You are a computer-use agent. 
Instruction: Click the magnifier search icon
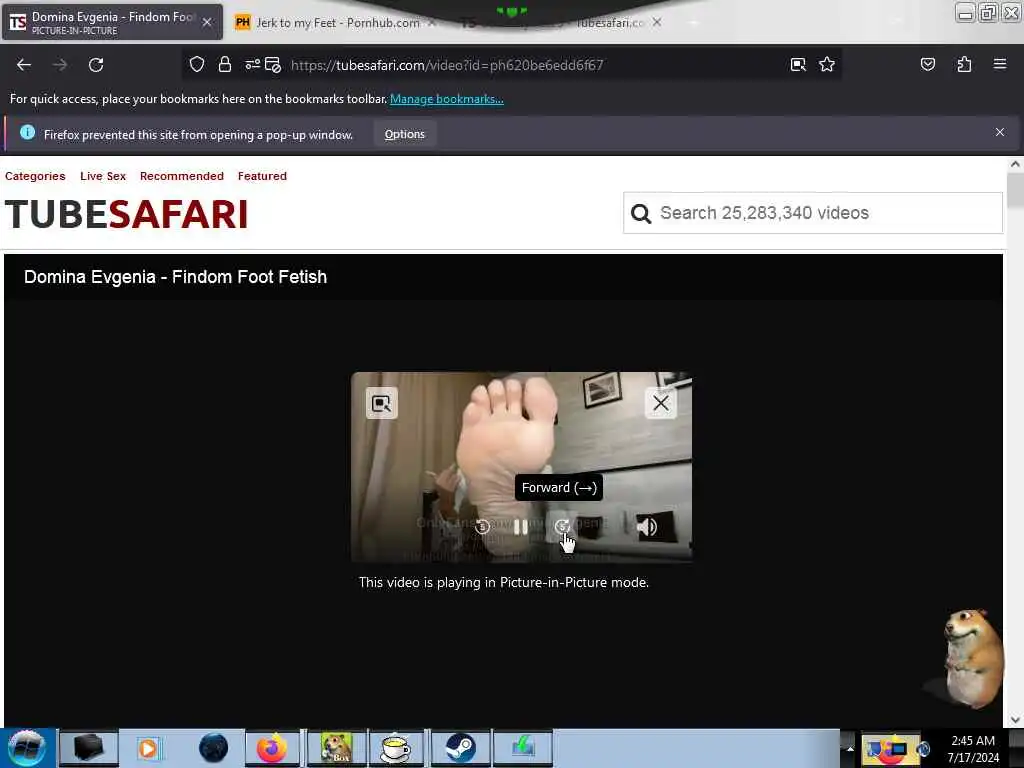(x=641, y=214)
